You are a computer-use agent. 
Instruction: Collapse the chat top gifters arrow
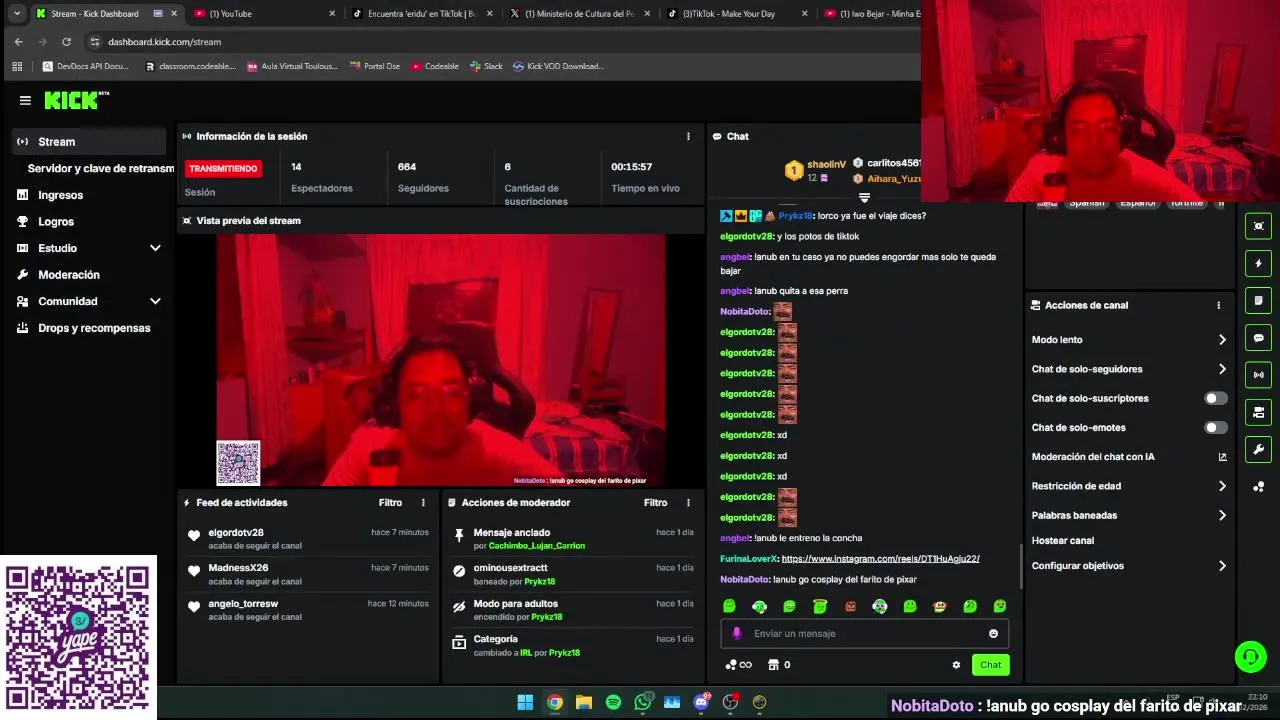point(864,197)
